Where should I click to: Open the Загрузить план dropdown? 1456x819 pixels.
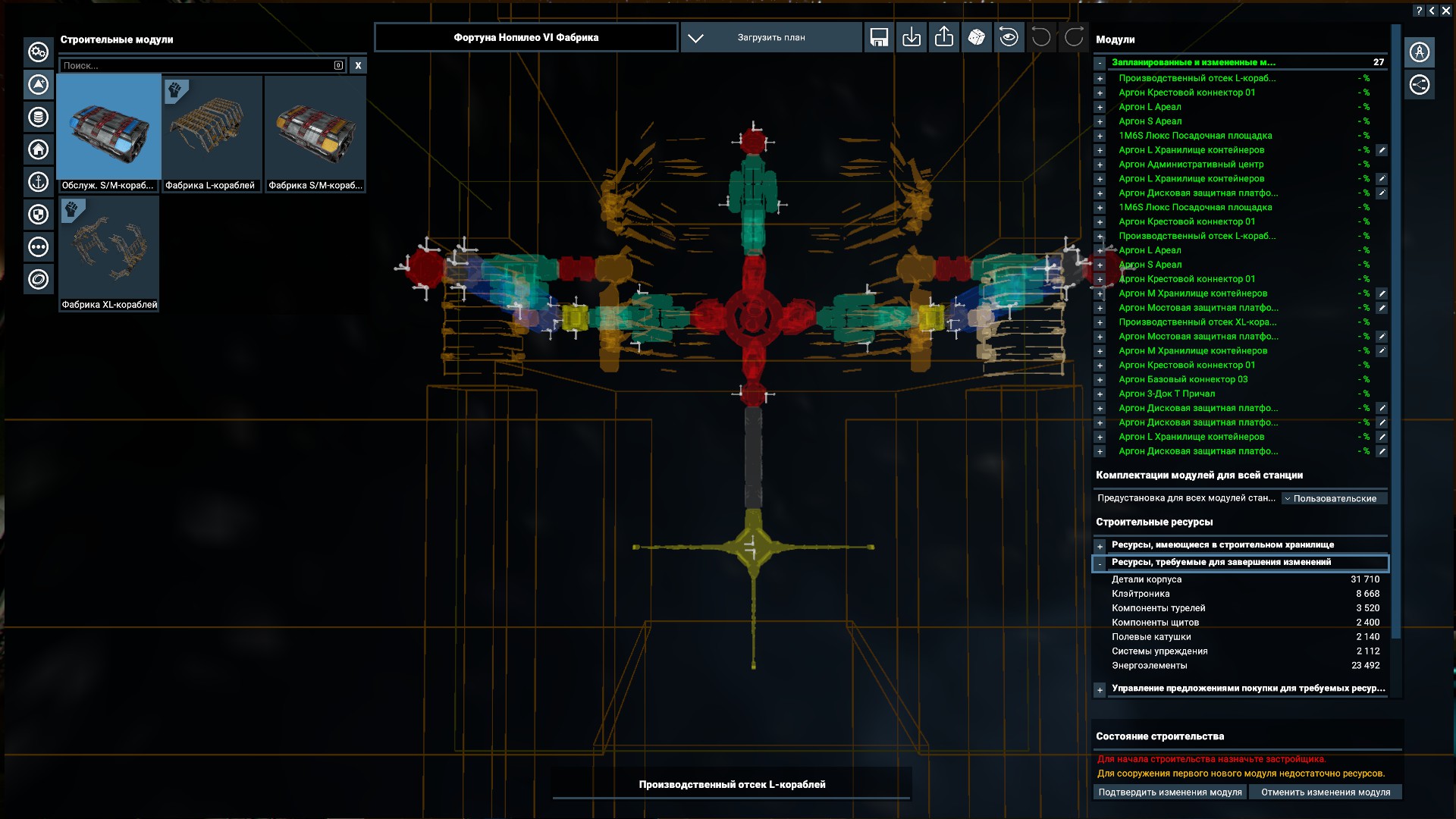[771, 37]
